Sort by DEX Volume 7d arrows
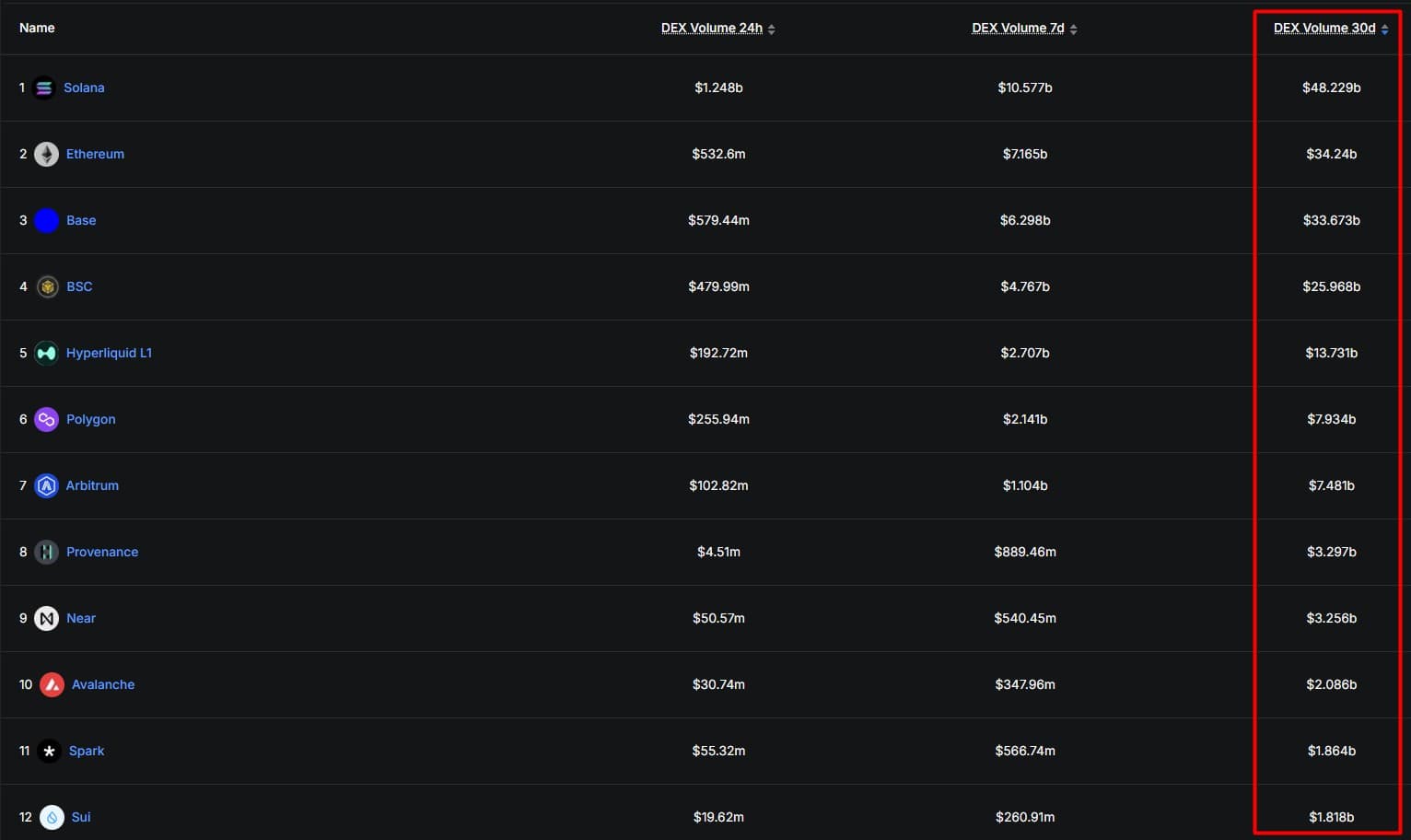This screenshot has width=1411, height=840. tap(1073, 29)
